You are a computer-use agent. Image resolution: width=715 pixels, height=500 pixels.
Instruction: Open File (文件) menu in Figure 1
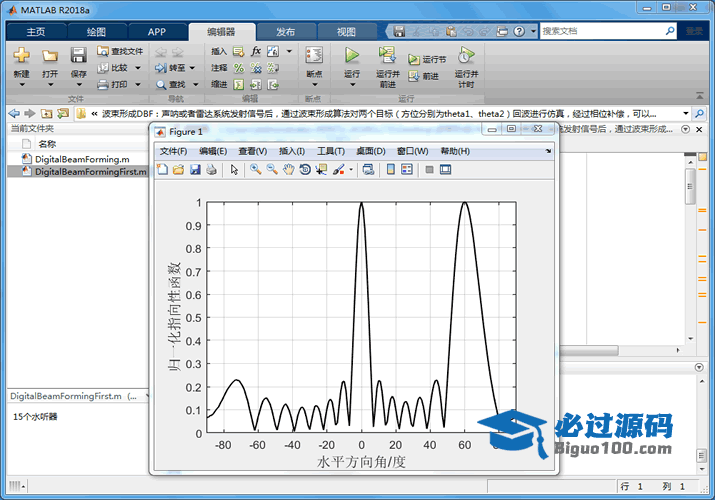pos(173,151)
